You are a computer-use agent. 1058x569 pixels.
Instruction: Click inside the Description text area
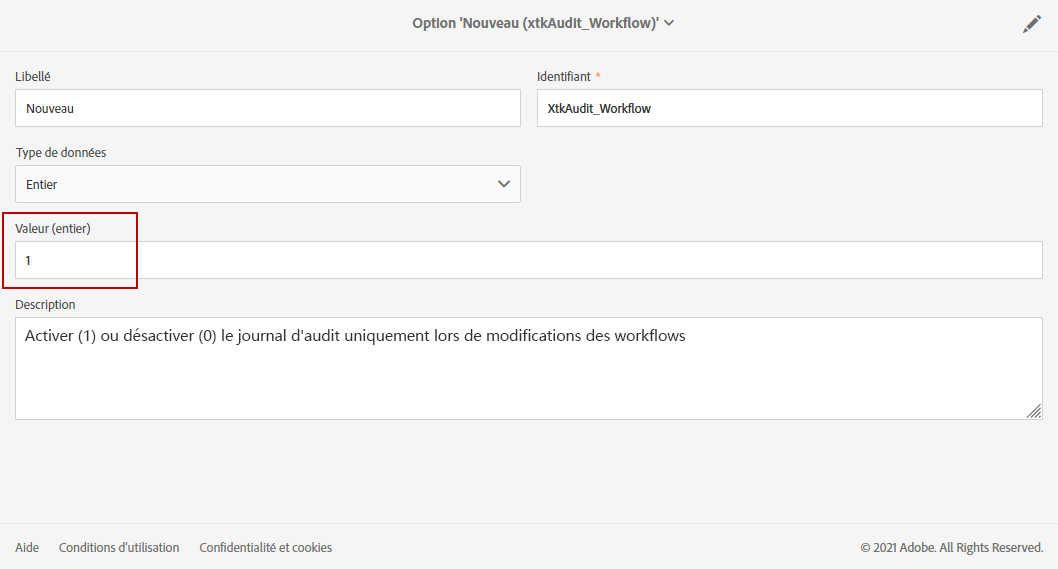tap(529, 370)
